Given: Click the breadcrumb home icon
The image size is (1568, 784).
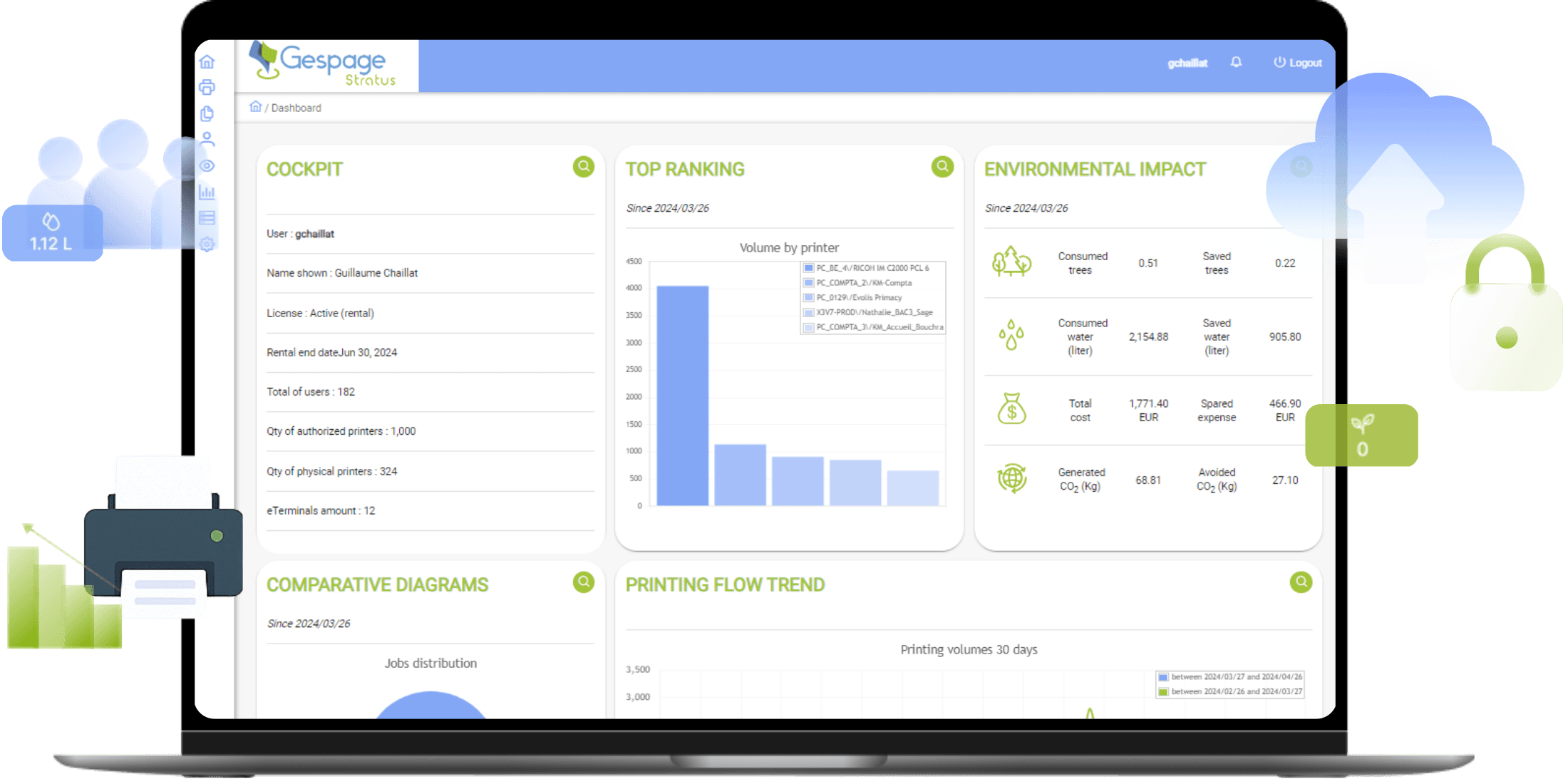Looking at the screenshot, I should pyautogui.click(x=255, y=107).
